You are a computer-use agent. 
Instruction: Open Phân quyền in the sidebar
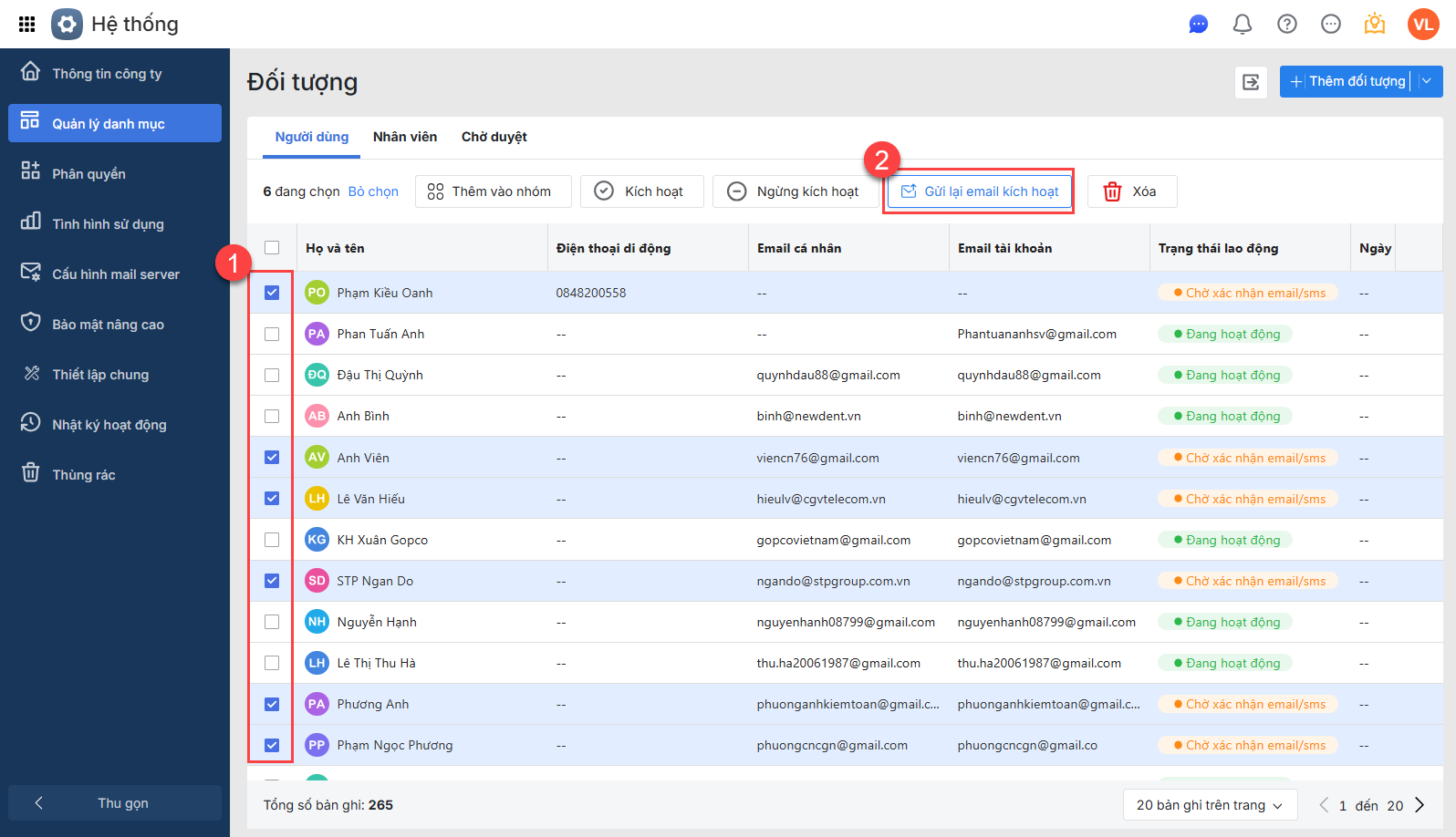point(88,174)
